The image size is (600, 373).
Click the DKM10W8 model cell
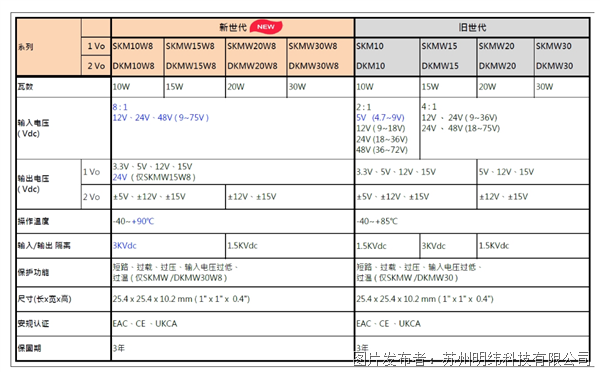pos(134,66)
